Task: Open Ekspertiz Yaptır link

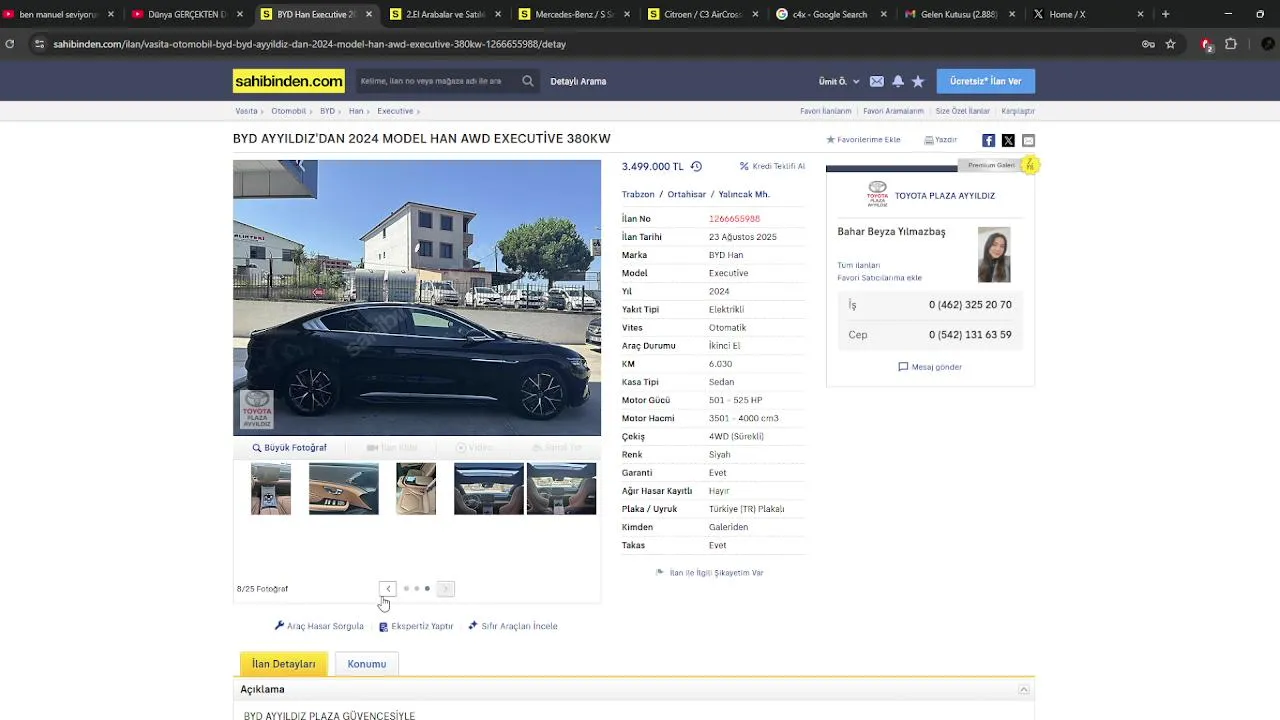Action: (416, 626)
